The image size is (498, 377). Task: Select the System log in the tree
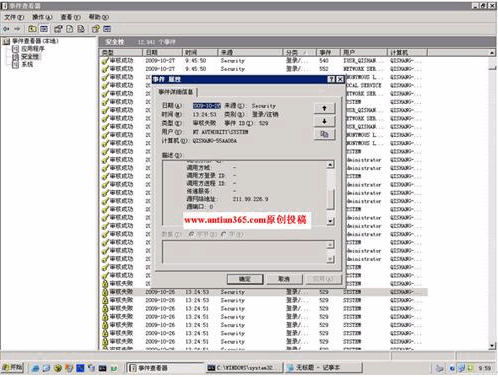27,64
